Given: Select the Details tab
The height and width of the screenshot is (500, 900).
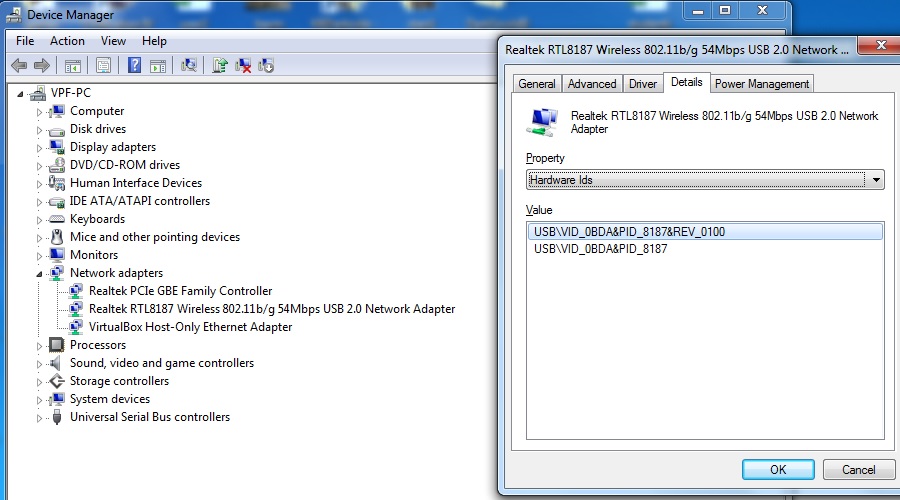Looking at the screenshot, I should pyautogui.click(x=686, y=82).
